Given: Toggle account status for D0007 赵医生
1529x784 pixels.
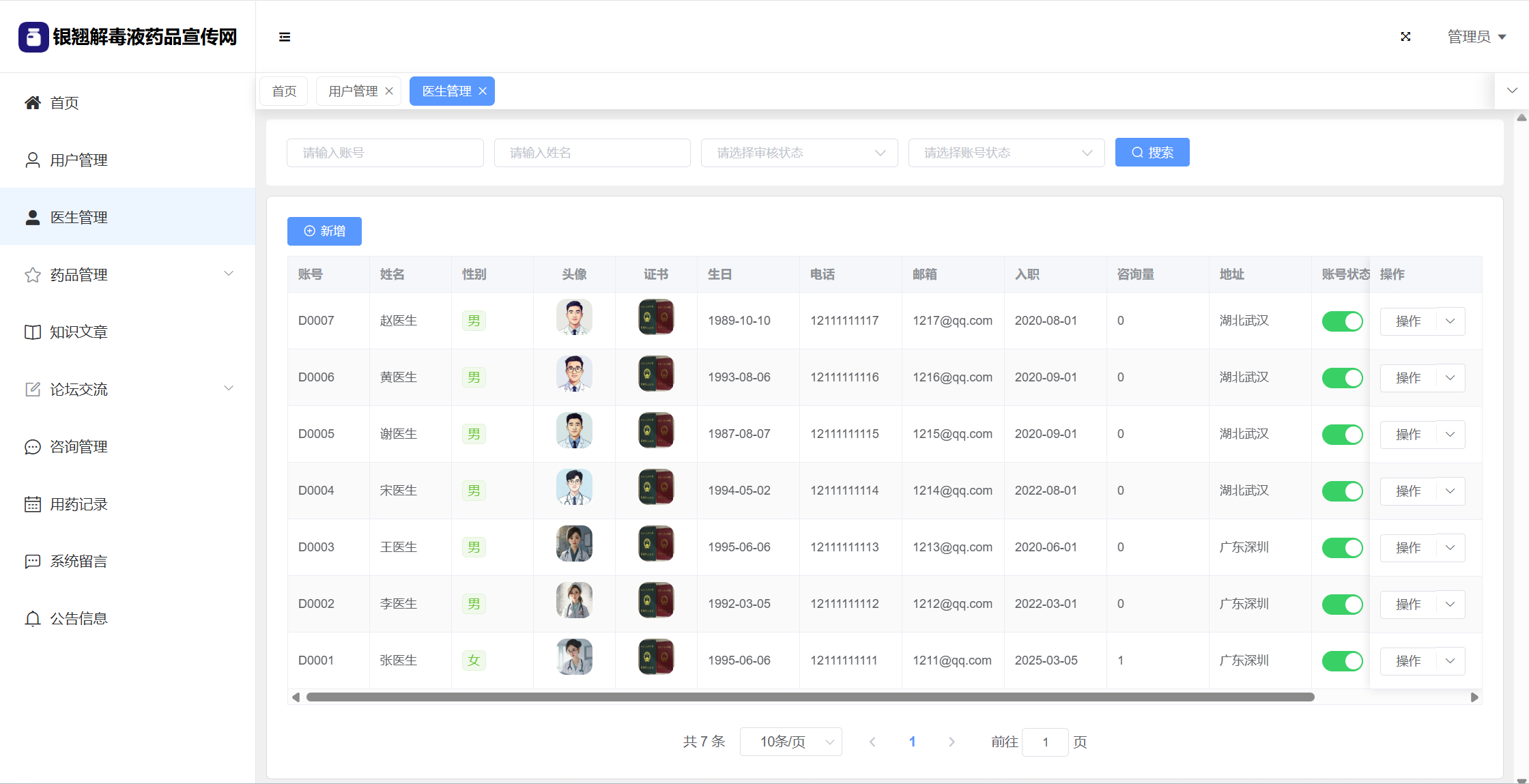Looking at the screenshot, I should point(1342,321).
